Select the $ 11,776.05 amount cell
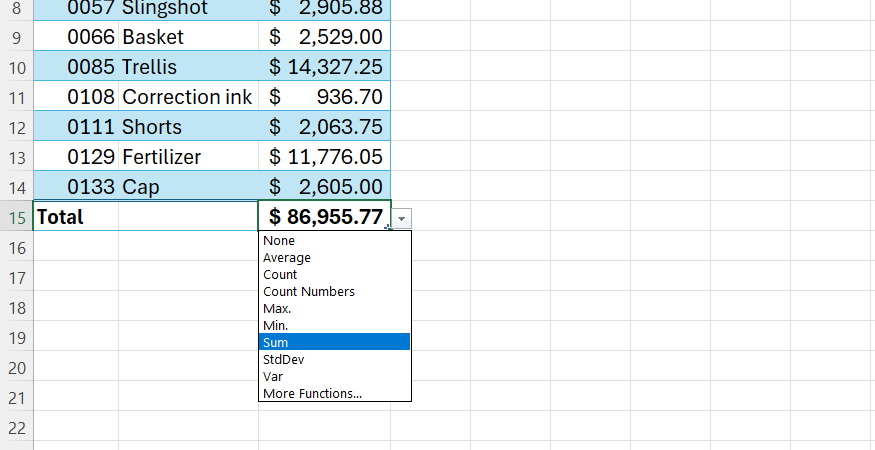The image size is (875, 450). click(x=324, y=156)
